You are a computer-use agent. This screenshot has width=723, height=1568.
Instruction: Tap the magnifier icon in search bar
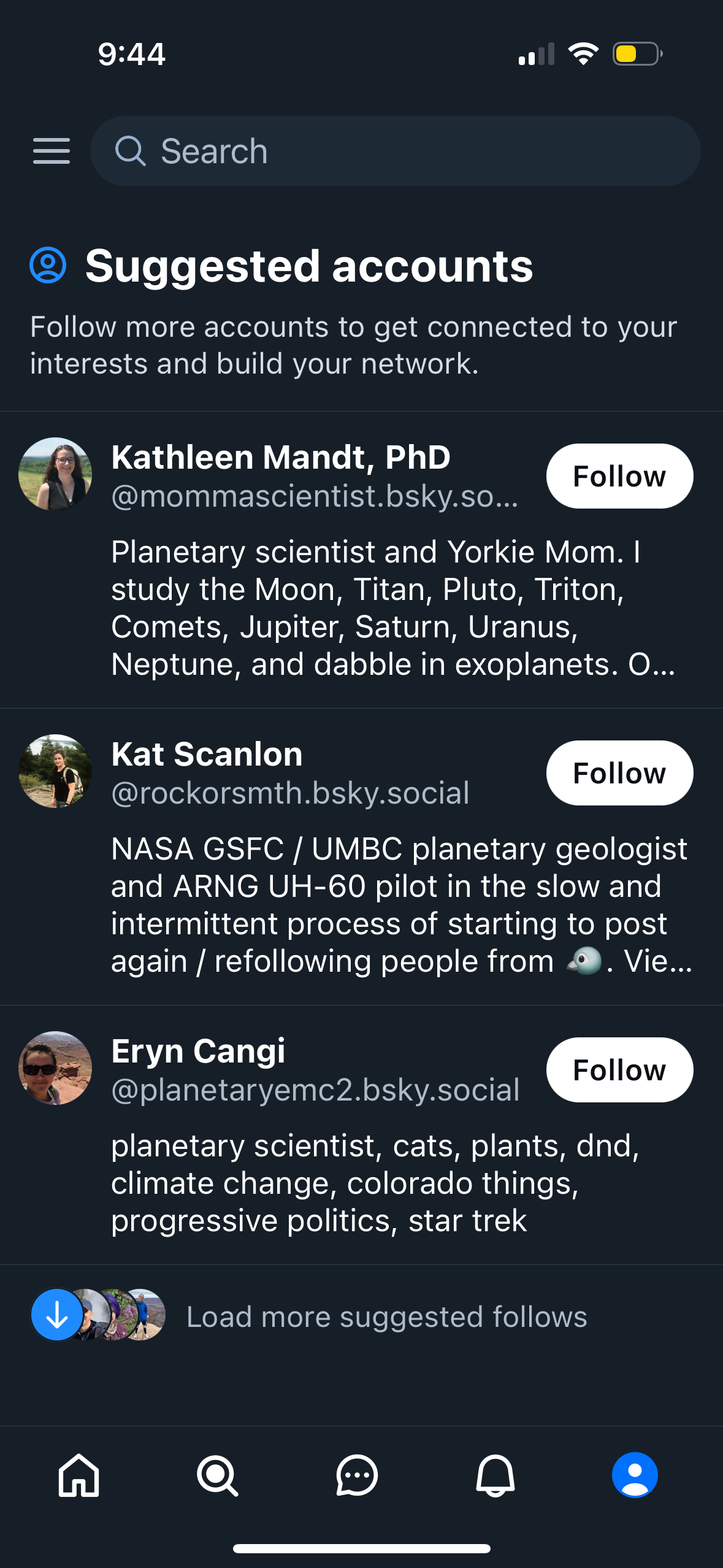pyautogui.click(x=130, y=151)
